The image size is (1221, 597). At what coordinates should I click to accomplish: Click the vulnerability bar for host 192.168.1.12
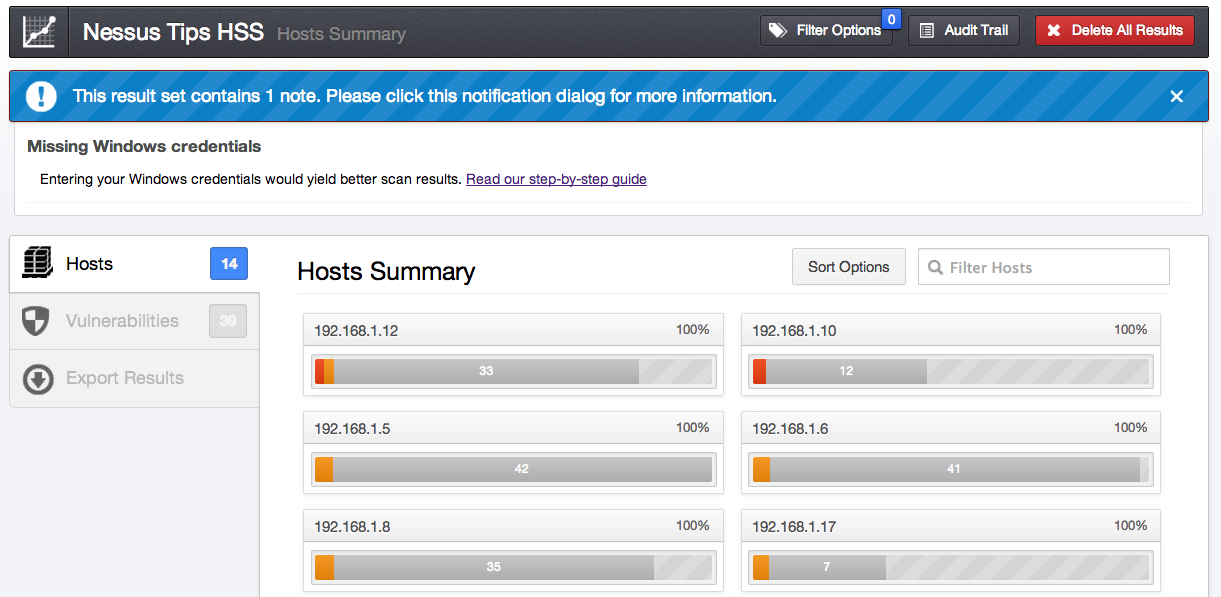486,371
